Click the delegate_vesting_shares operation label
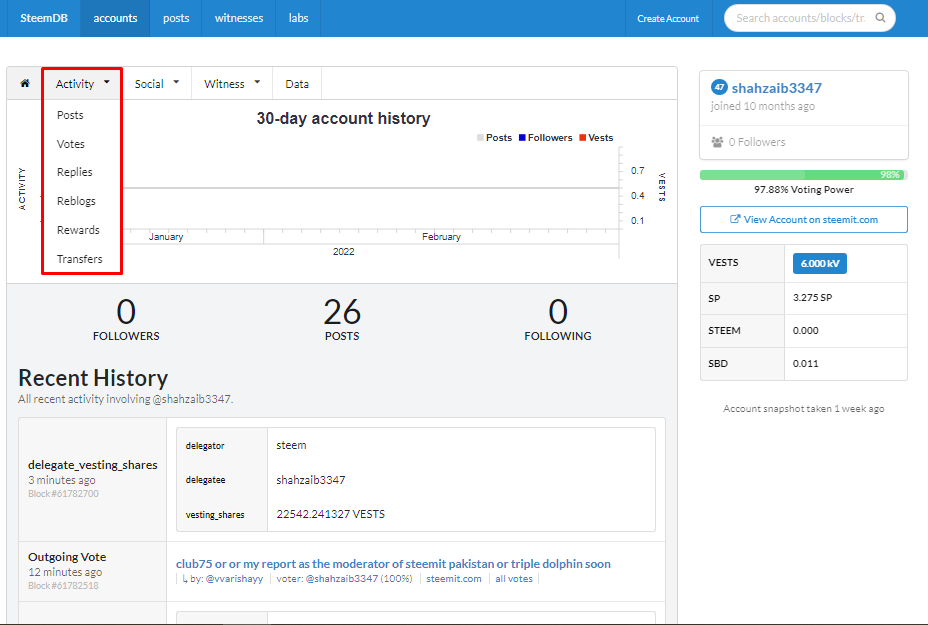Viewport: 928px width, 625px height. click(x=93, y=465)
